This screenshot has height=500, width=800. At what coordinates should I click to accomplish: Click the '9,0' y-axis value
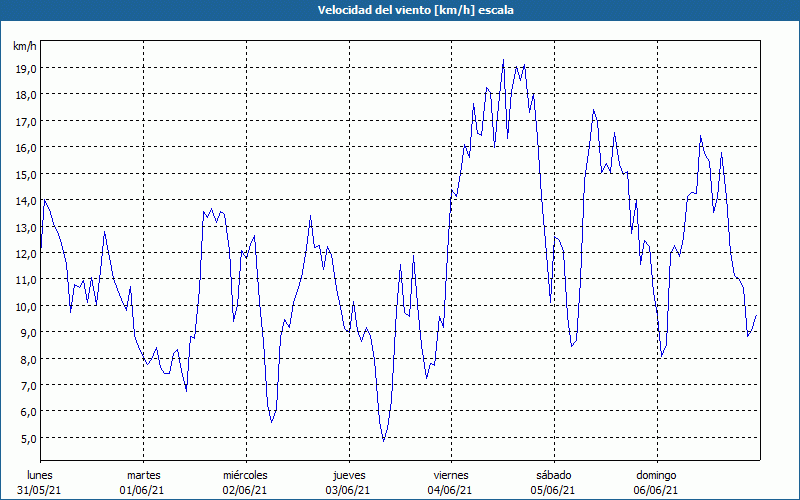click(28, 333)
